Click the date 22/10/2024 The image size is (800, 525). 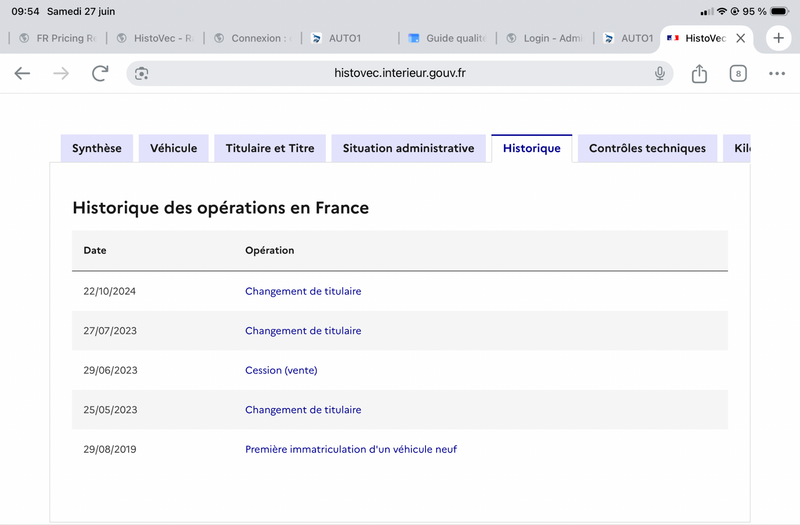coord(110,291)
